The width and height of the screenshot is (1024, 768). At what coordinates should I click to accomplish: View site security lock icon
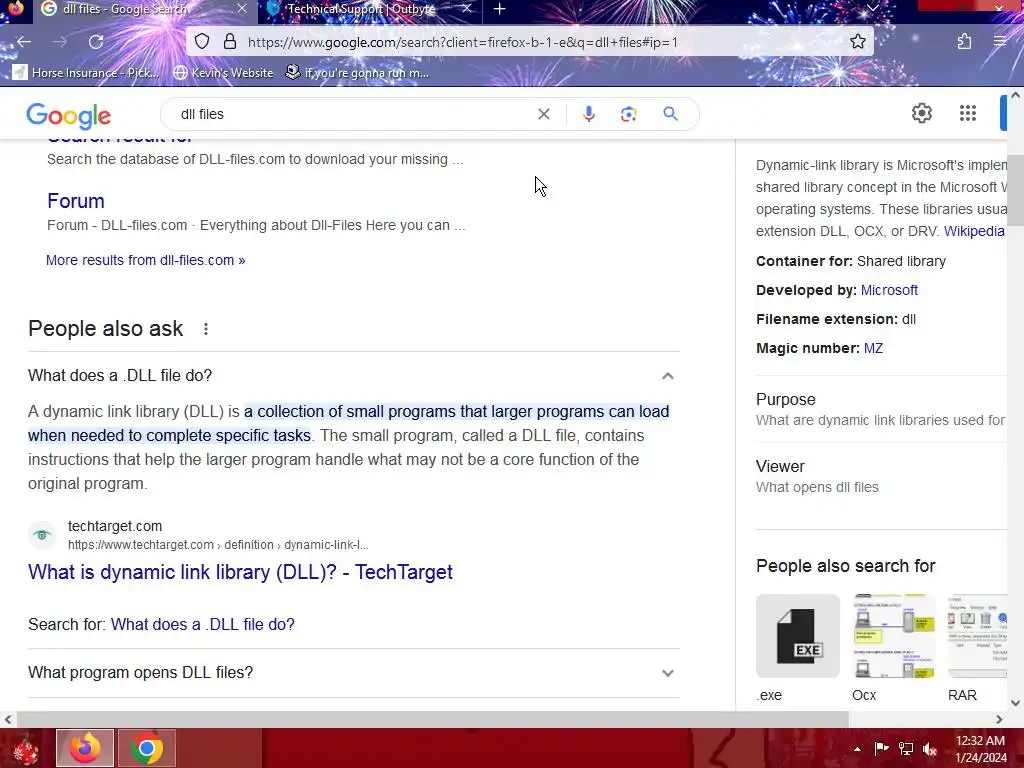click(229, 42)
